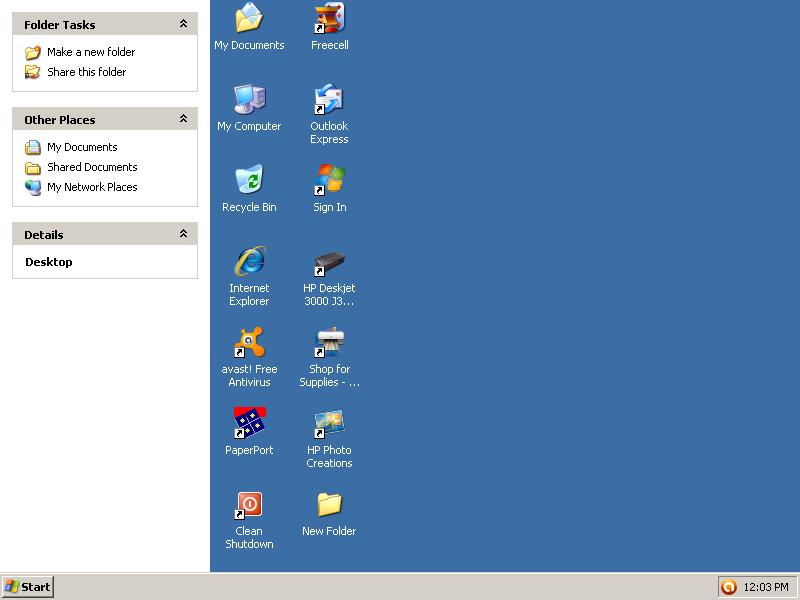Open the Start menu
The height and width of the screenshot is (600, 800).
coord(28,587)
